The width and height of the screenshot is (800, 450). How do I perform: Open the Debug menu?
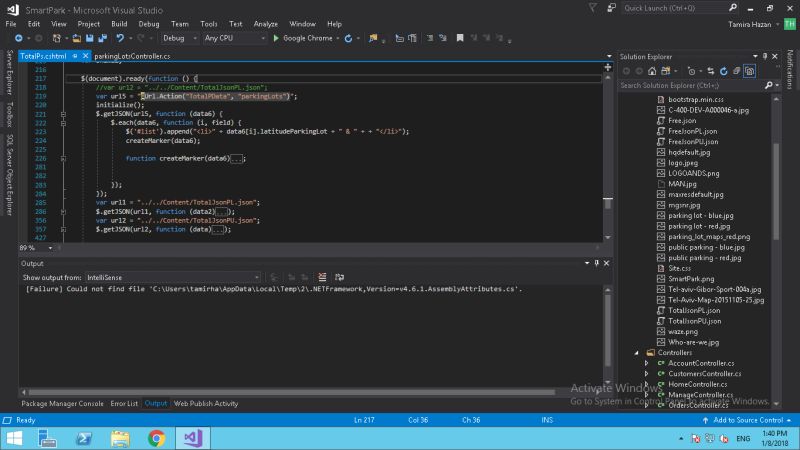(149, 24)
